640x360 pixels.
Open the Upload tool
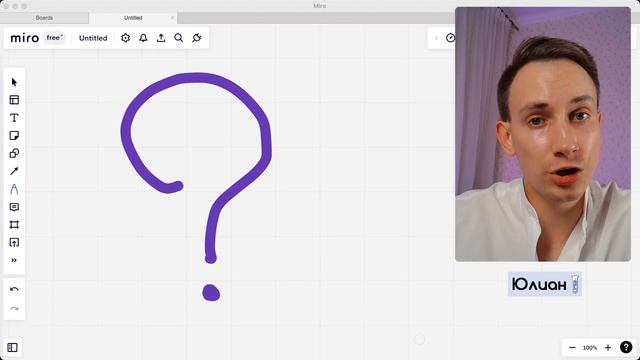point(14,242)
